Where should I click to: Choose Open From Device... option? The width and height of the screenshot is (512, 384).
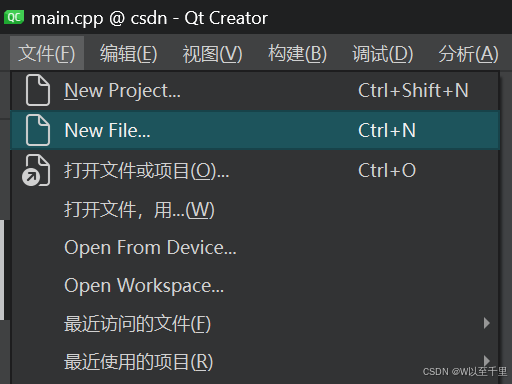[150, 248]
